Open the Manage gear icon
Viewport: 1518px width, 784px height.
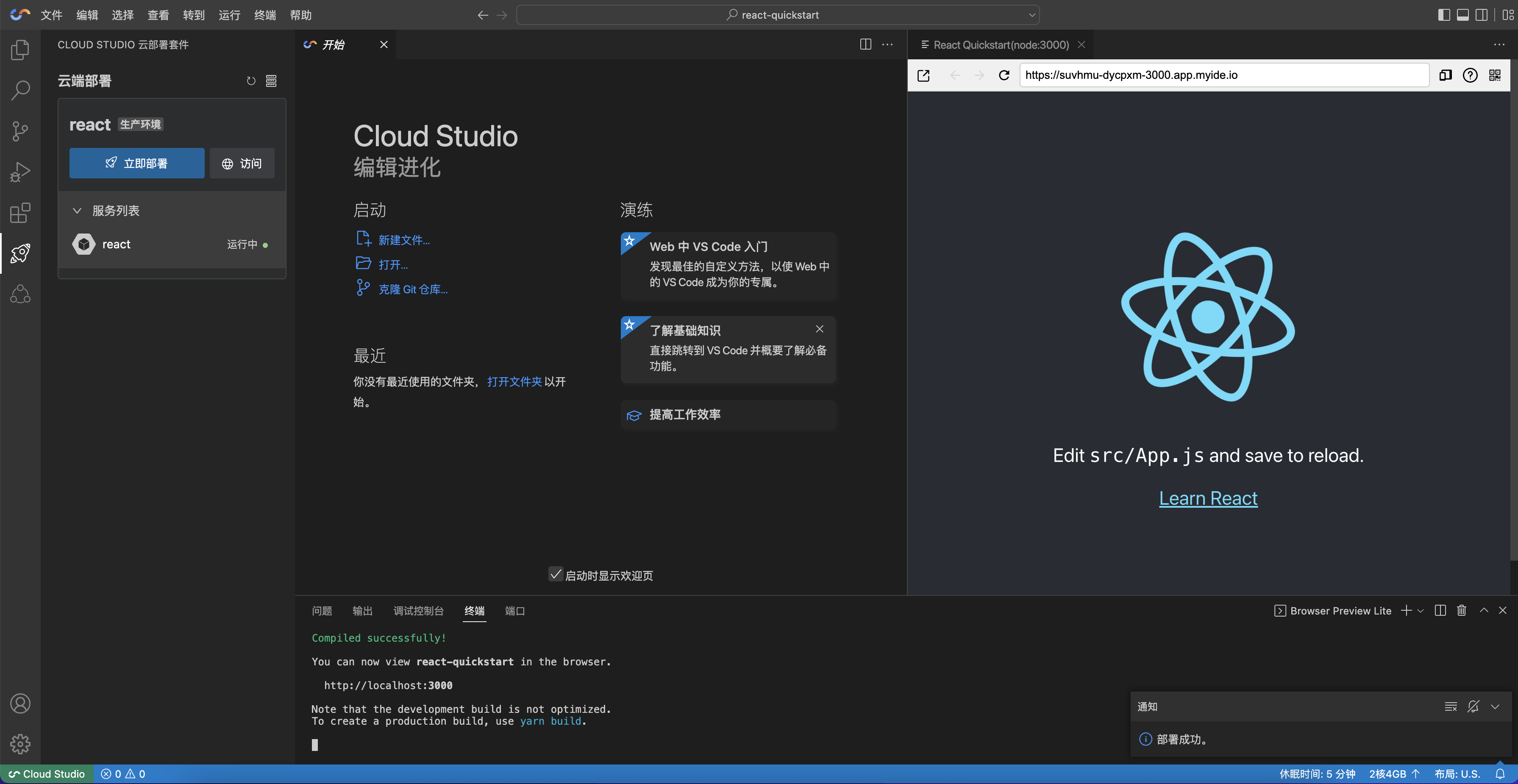pyautogui.click(x=20, y=744)
